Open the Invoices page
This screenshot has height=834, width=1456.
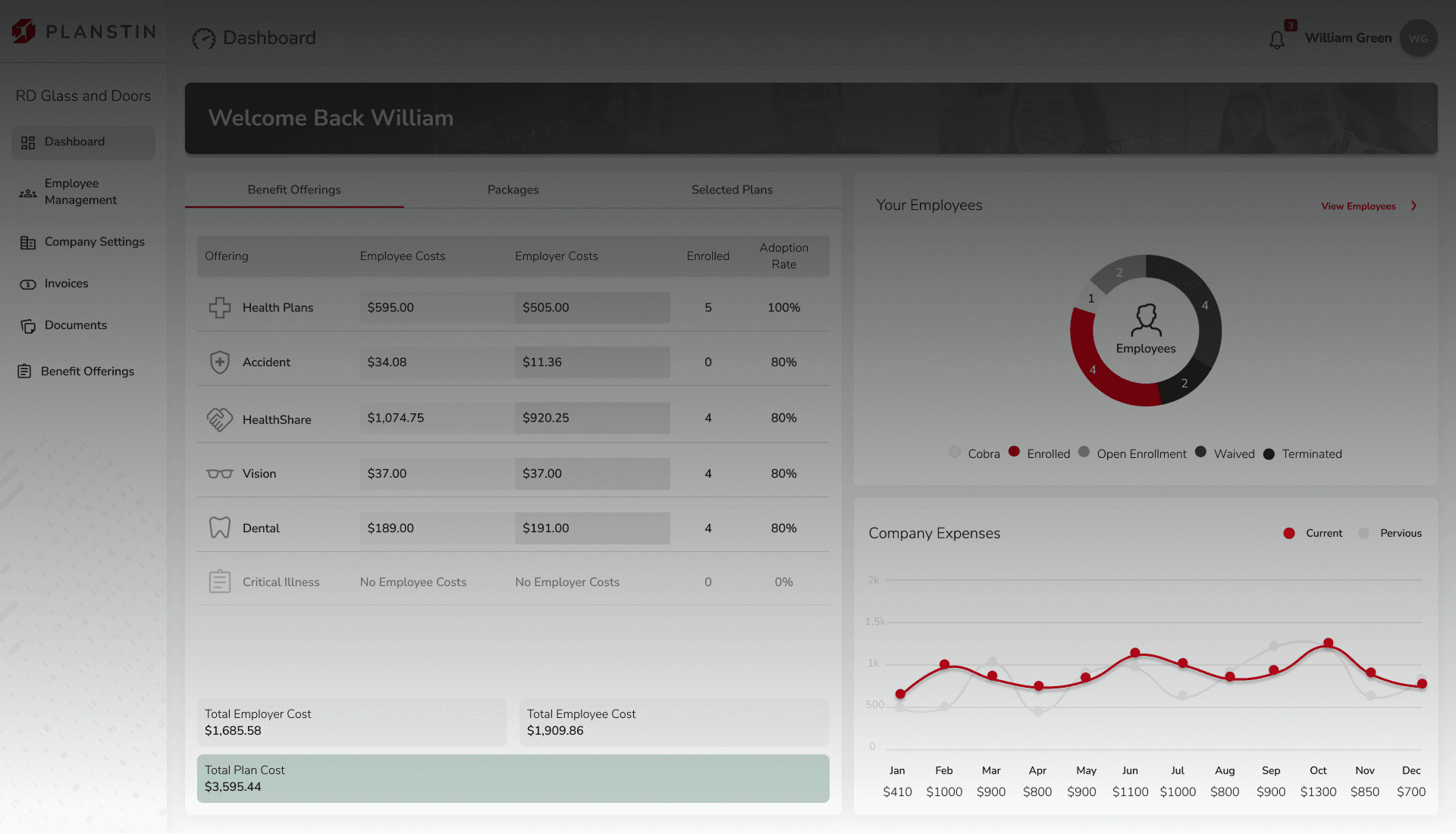coord(83,284)
